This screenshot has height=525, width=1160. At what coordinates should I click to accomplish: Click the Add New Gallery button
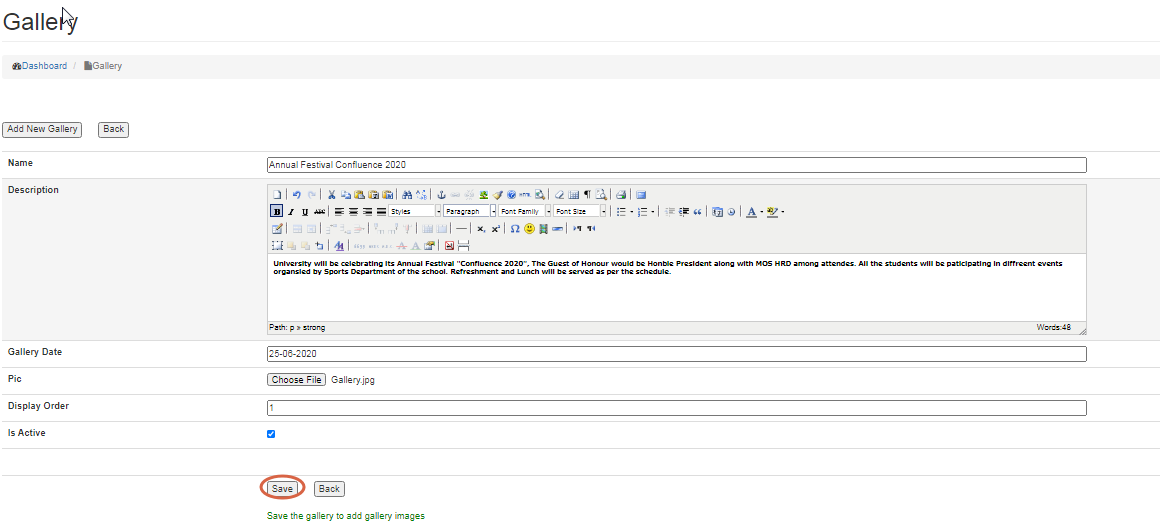[x=42, y=129]
